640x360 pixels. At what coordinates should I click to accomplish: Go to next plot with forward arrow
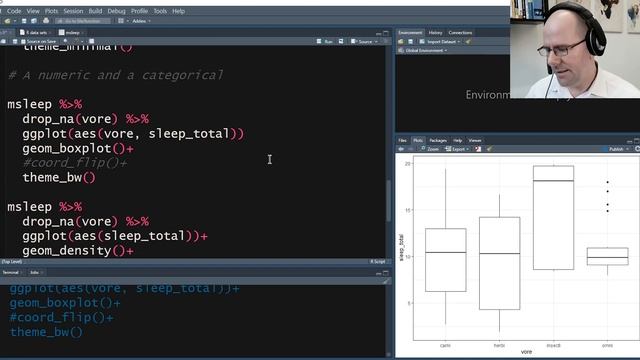(410, 149)
